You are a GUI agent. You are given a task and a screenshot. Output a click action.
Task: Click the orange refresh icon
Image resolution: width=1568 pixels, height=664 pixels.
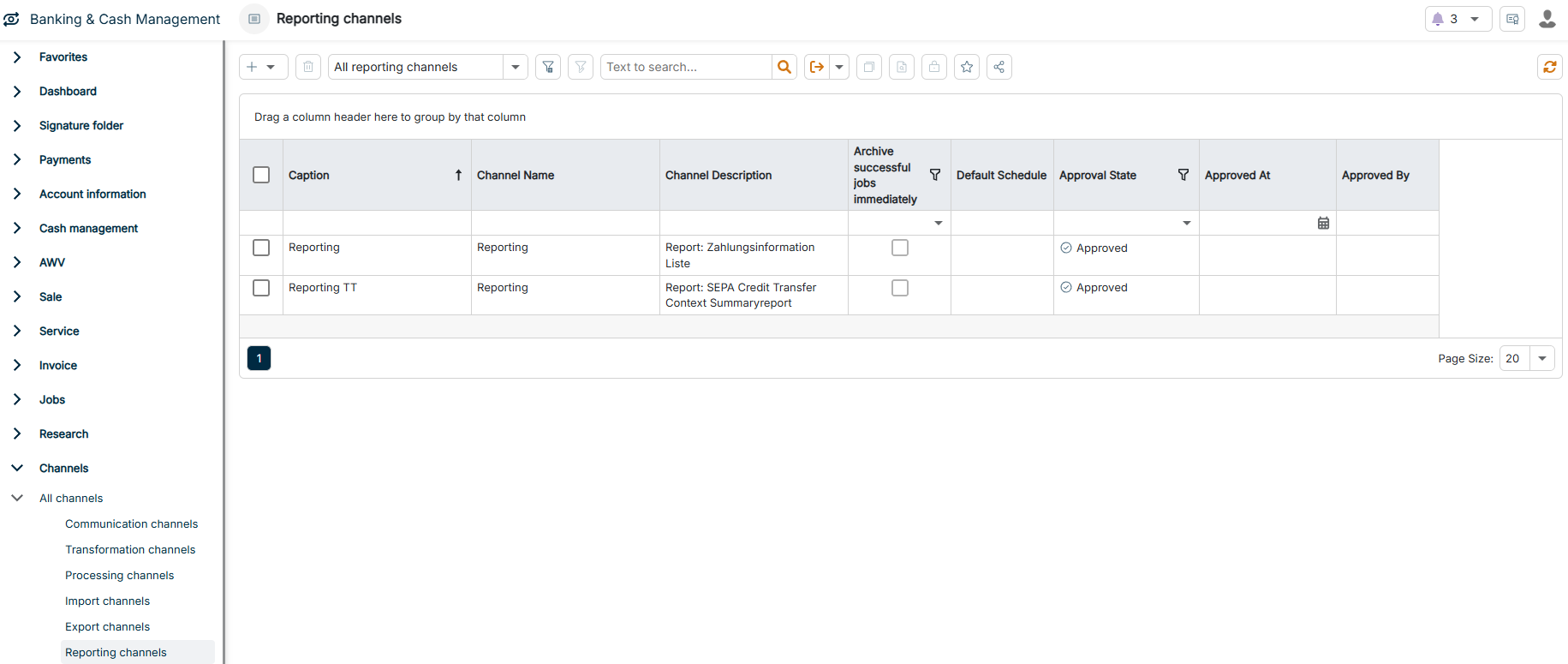click(x=1550, y=67)
